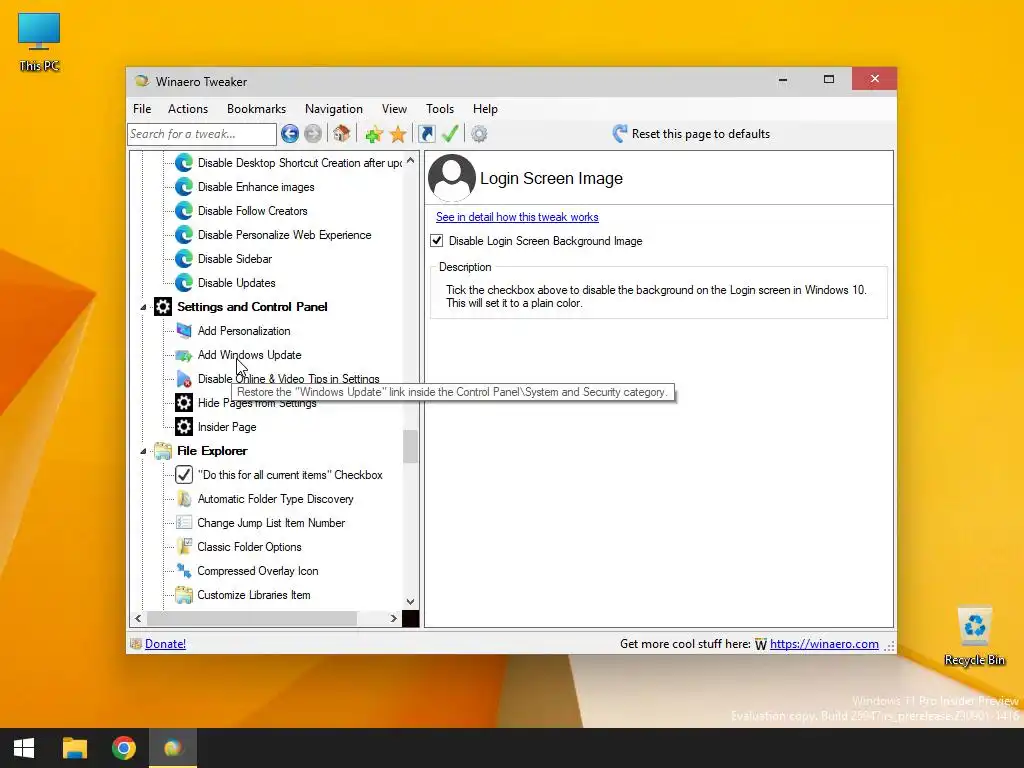Select Disable Online & Video Tips in Settings
This screenshot has width=1024, height=768.
pos(289,379)
